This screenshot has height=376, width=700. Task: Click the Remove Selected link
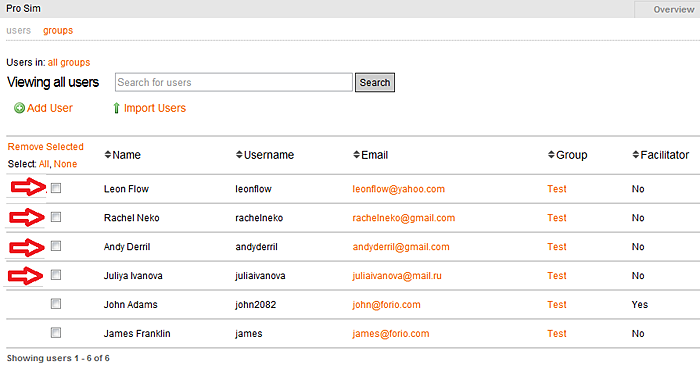[x=46, y=146]
